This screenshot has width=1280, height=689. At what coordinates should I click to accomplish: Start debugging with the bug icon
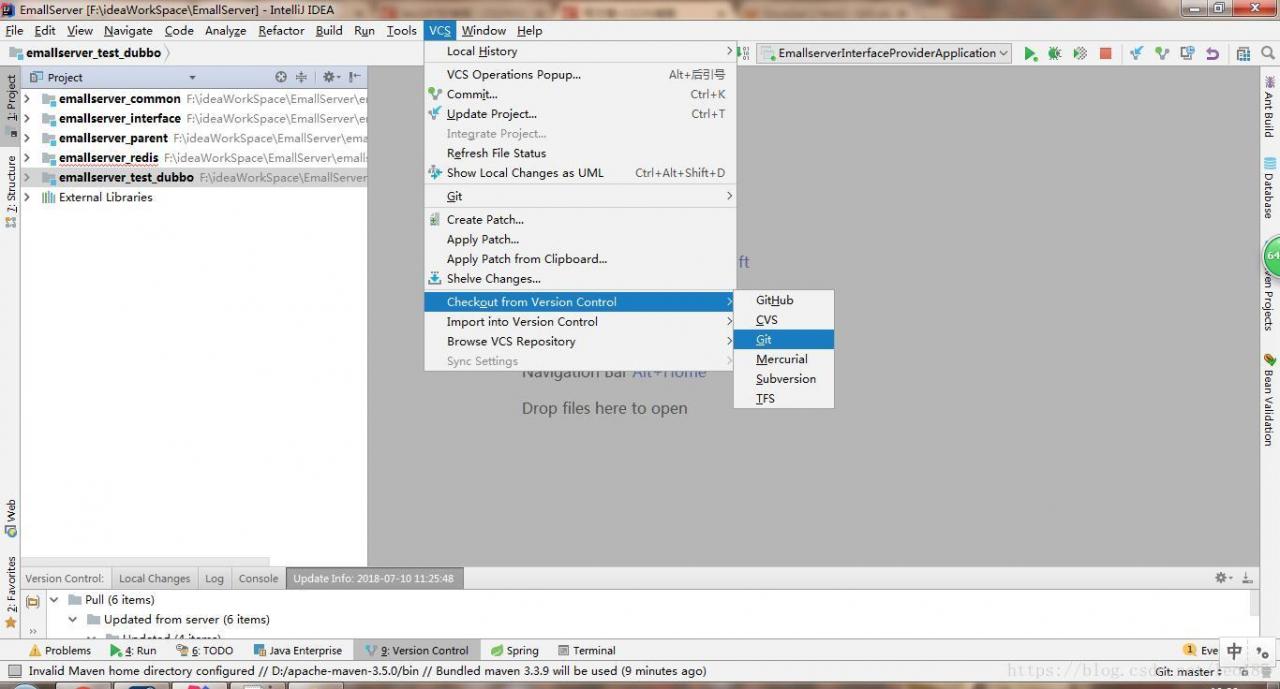coord(1054,54)
